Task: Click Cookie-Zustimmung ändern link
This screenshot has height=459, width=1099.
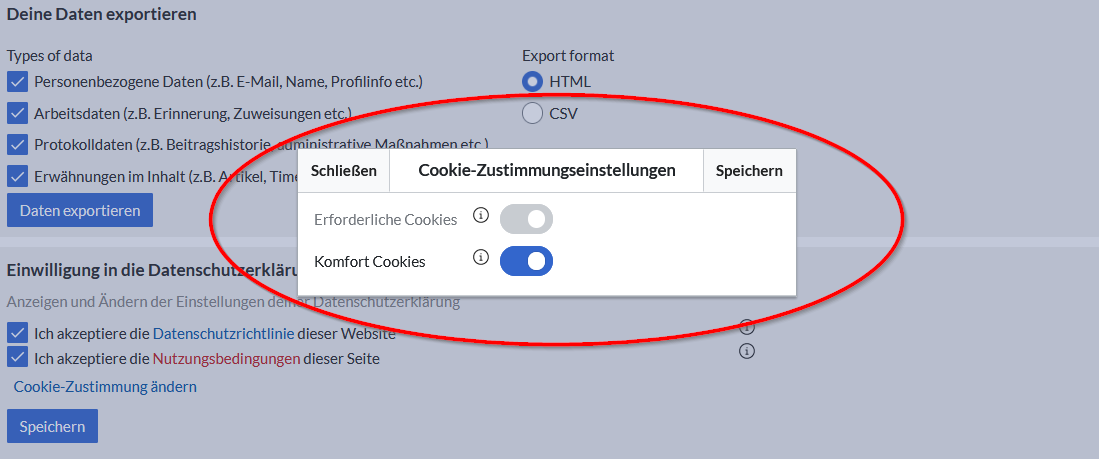Action: tap(105, 386)
